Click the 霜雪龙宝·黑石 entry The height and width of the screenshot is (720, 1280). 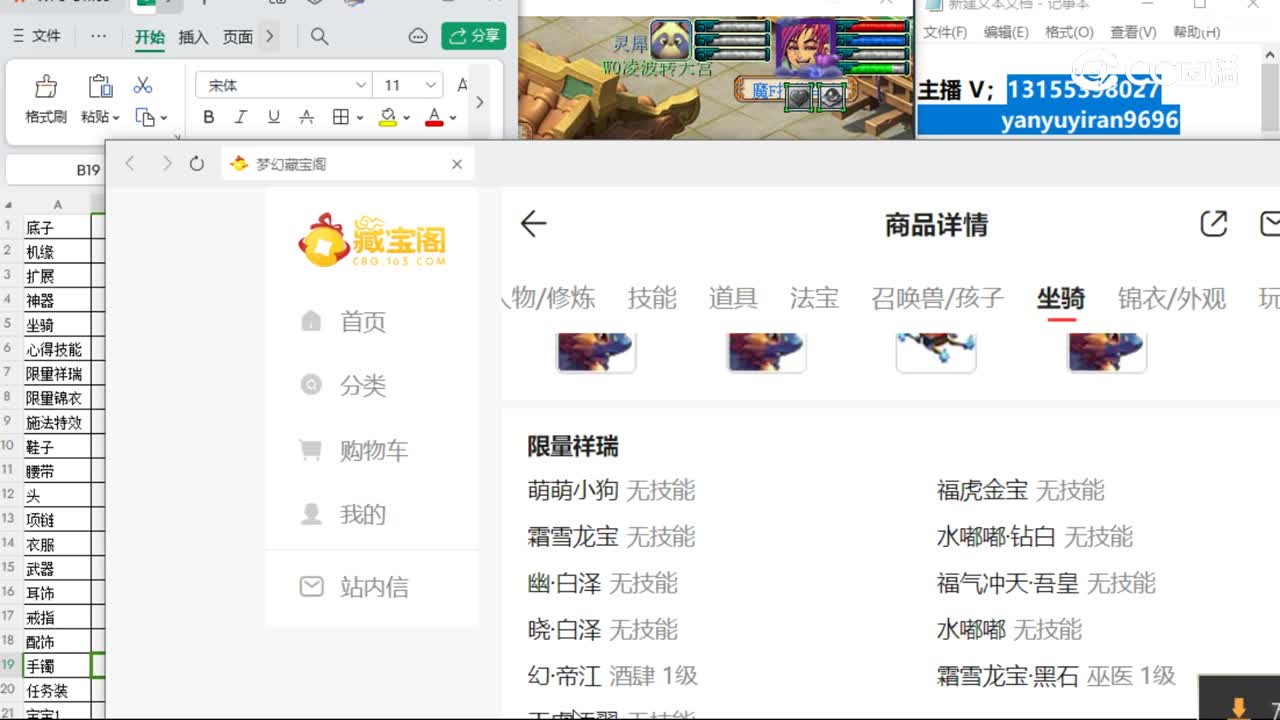pos(1007,677)
